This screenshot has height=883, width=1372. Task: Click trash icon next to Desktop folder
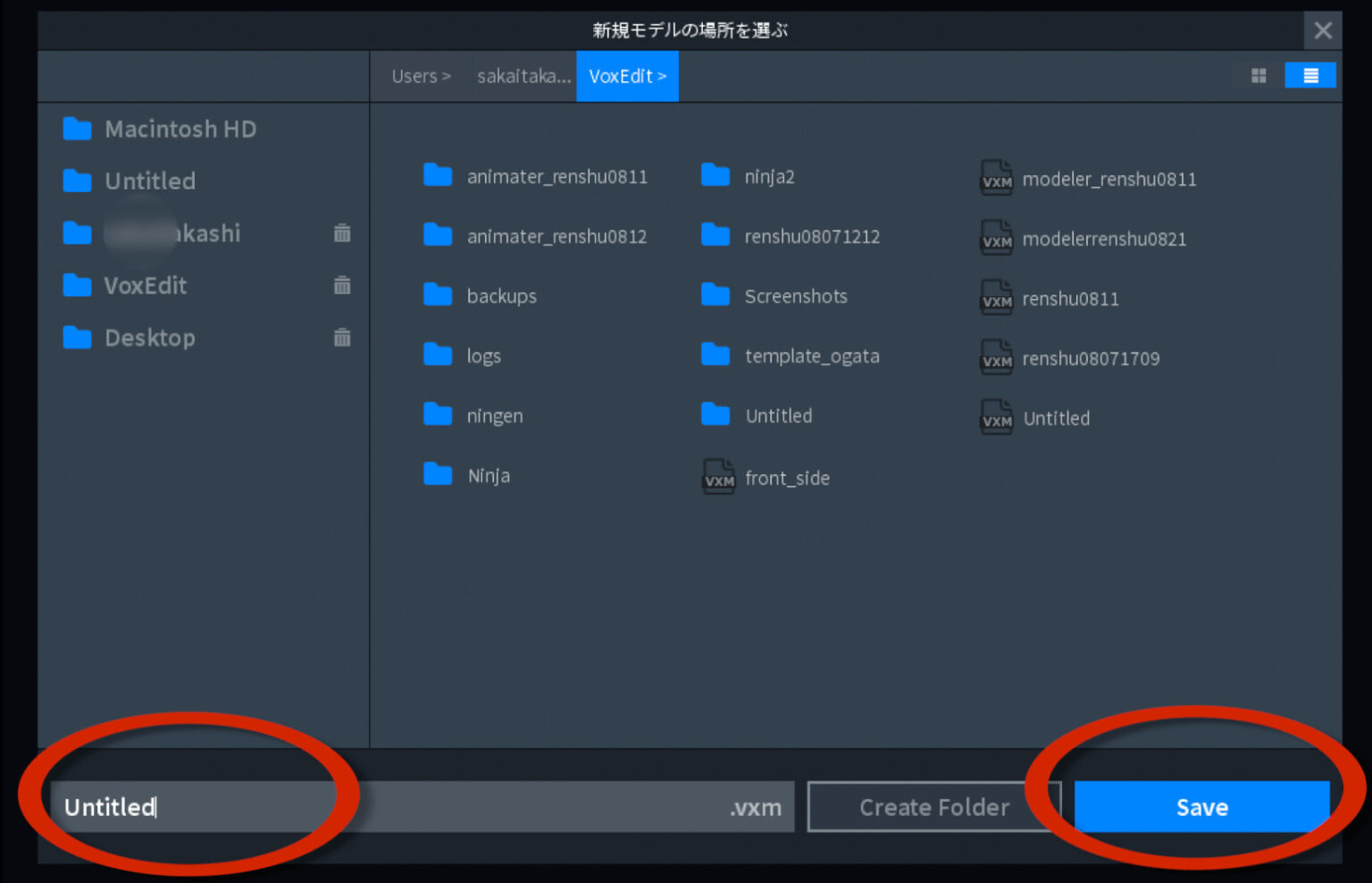click(x=342, y=337)
